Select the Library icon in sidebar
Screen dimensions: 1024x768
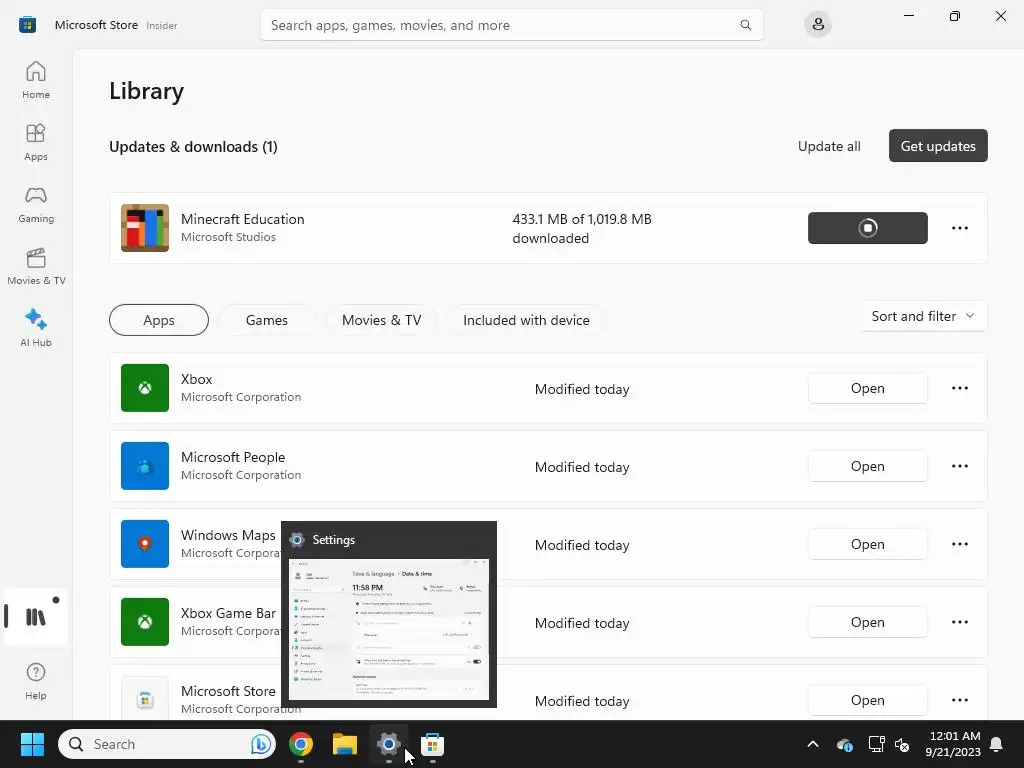coord(36,616)
